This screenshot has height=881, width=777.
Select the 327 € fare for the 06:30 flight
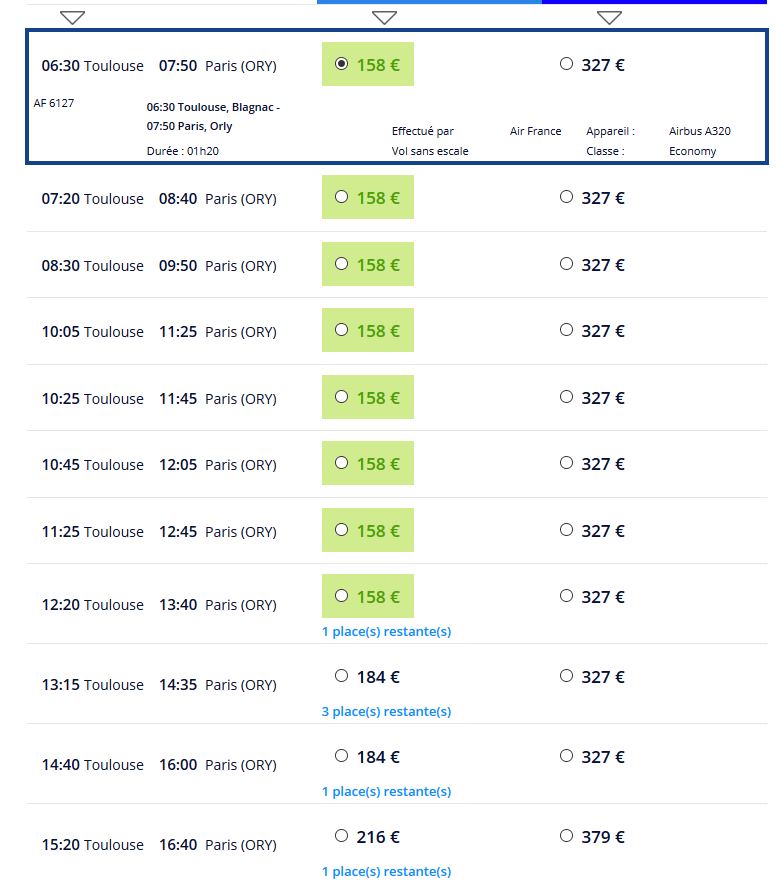[x=566, y=64]
